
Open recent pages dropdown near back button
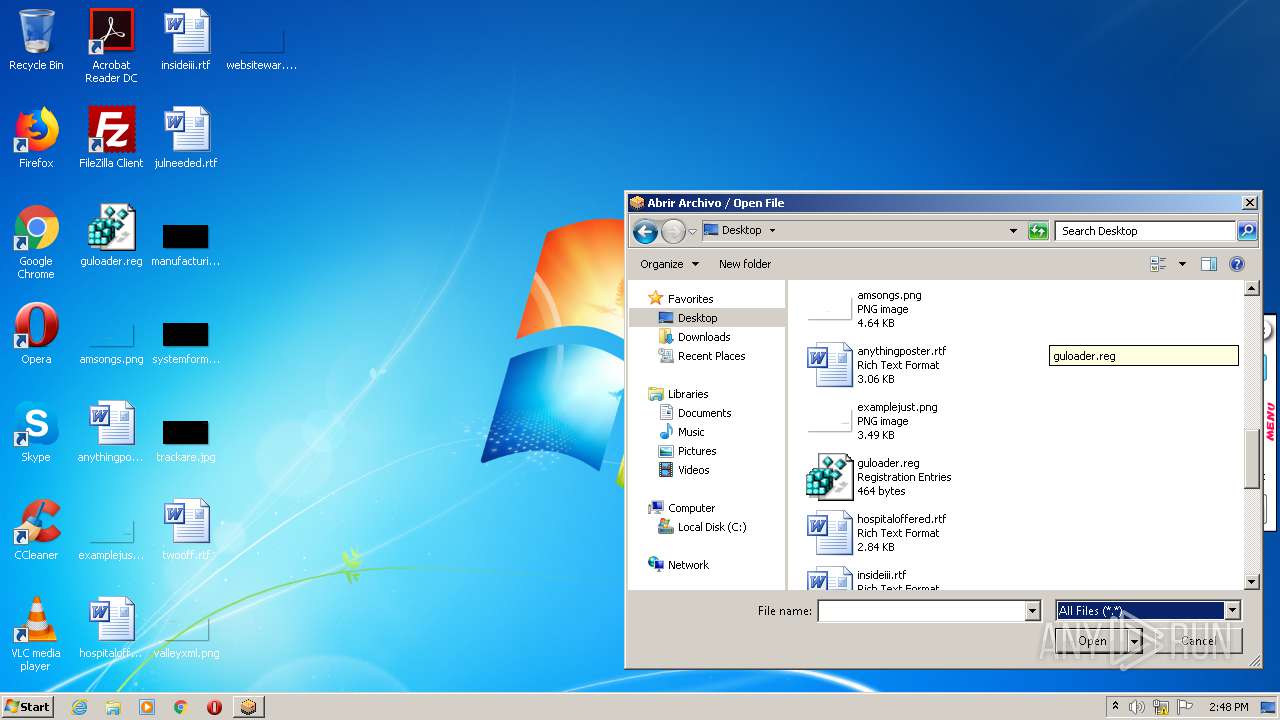pos(692,232)
